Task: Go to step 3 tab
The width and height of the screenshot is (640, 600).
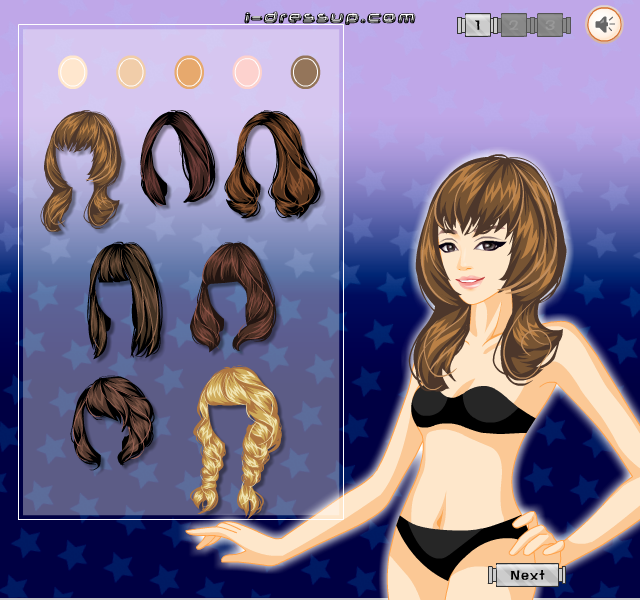Action: tap(549, 25)
